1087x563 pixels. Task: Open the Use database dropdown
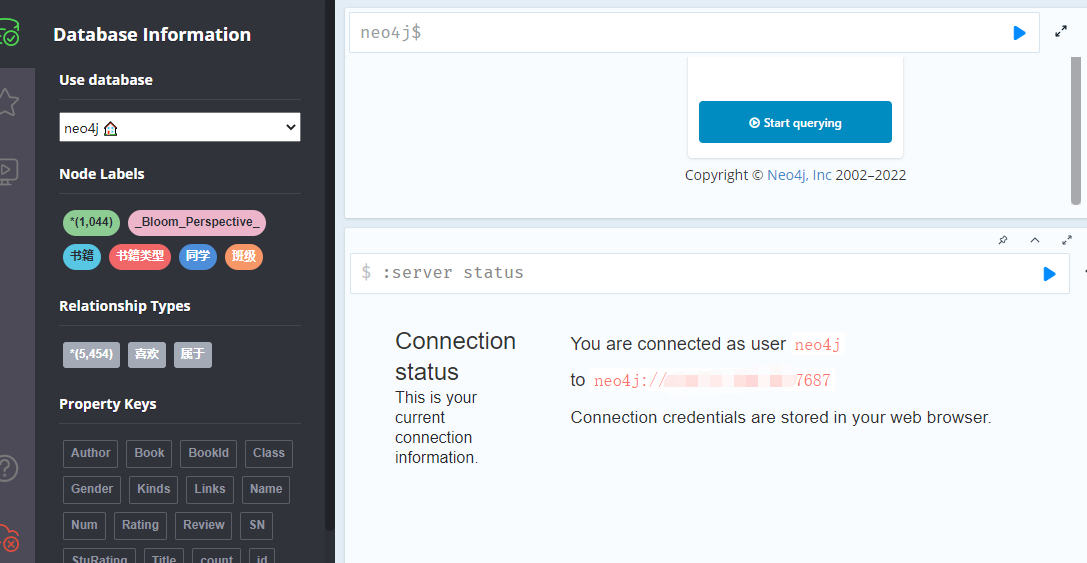click(x=180, y=127)
